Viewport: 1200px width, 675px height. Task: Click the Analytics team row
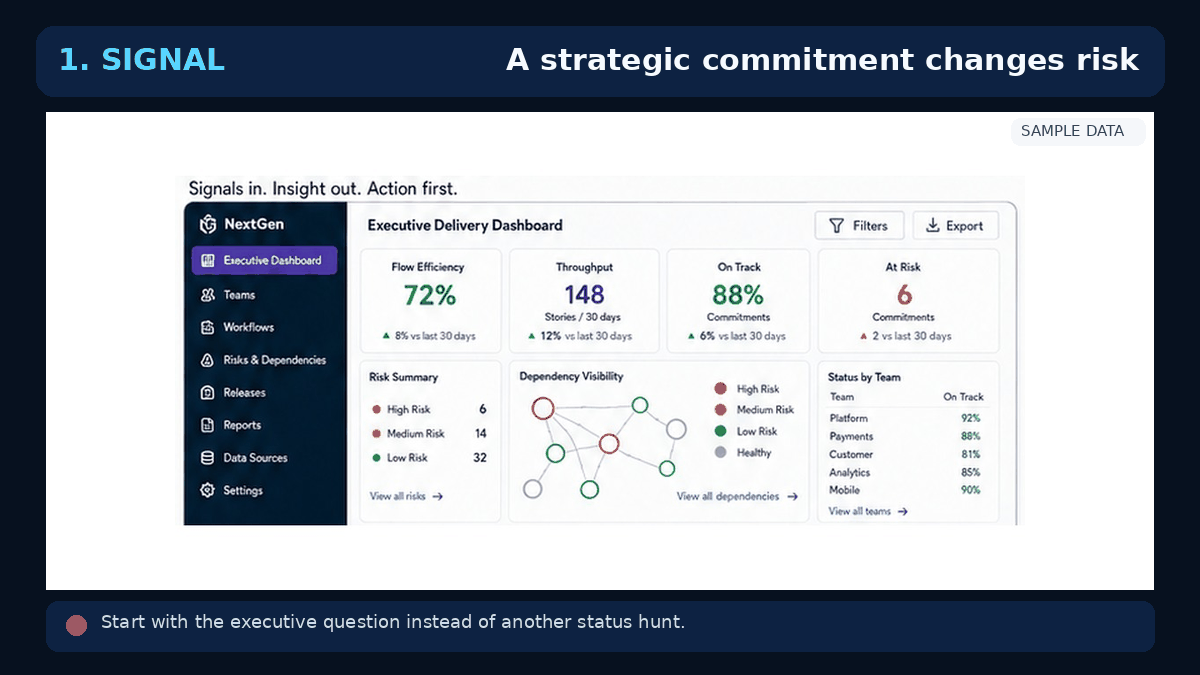(906, 472)
